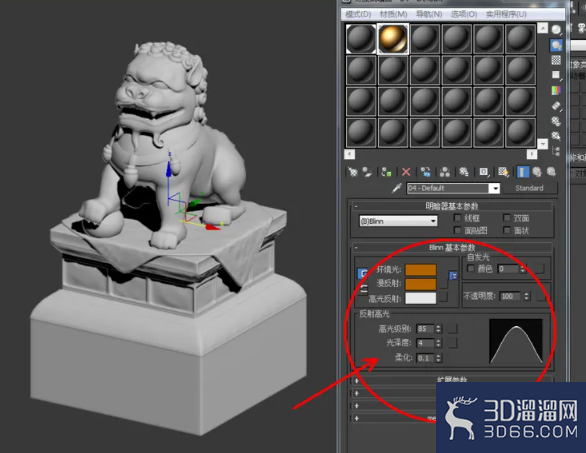The height and width of the screenshot is (453, 586).
Task: Open the Material/Map Navigator icon
Action: click(556, 151)
